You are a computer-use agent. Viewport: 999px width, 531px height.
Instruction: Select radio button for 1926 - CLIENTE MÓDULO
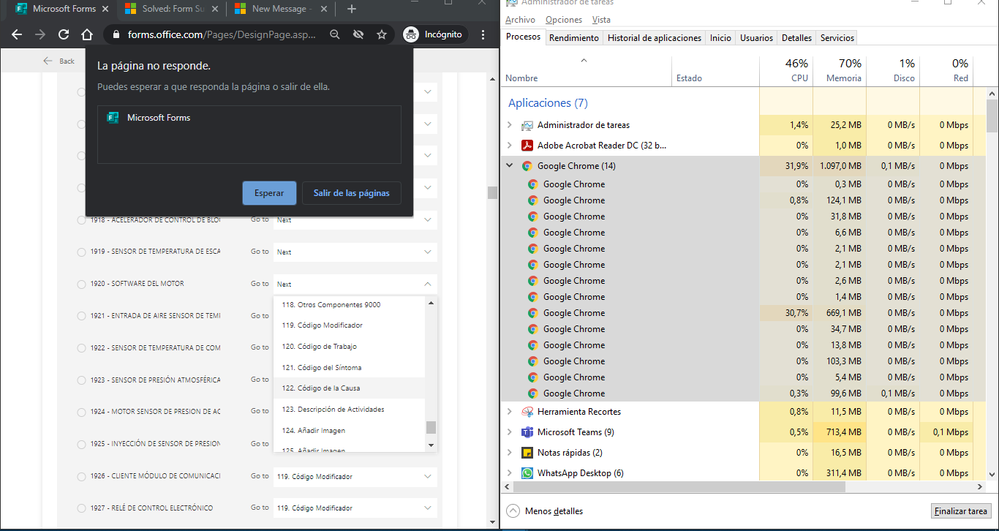pos(81,477)
